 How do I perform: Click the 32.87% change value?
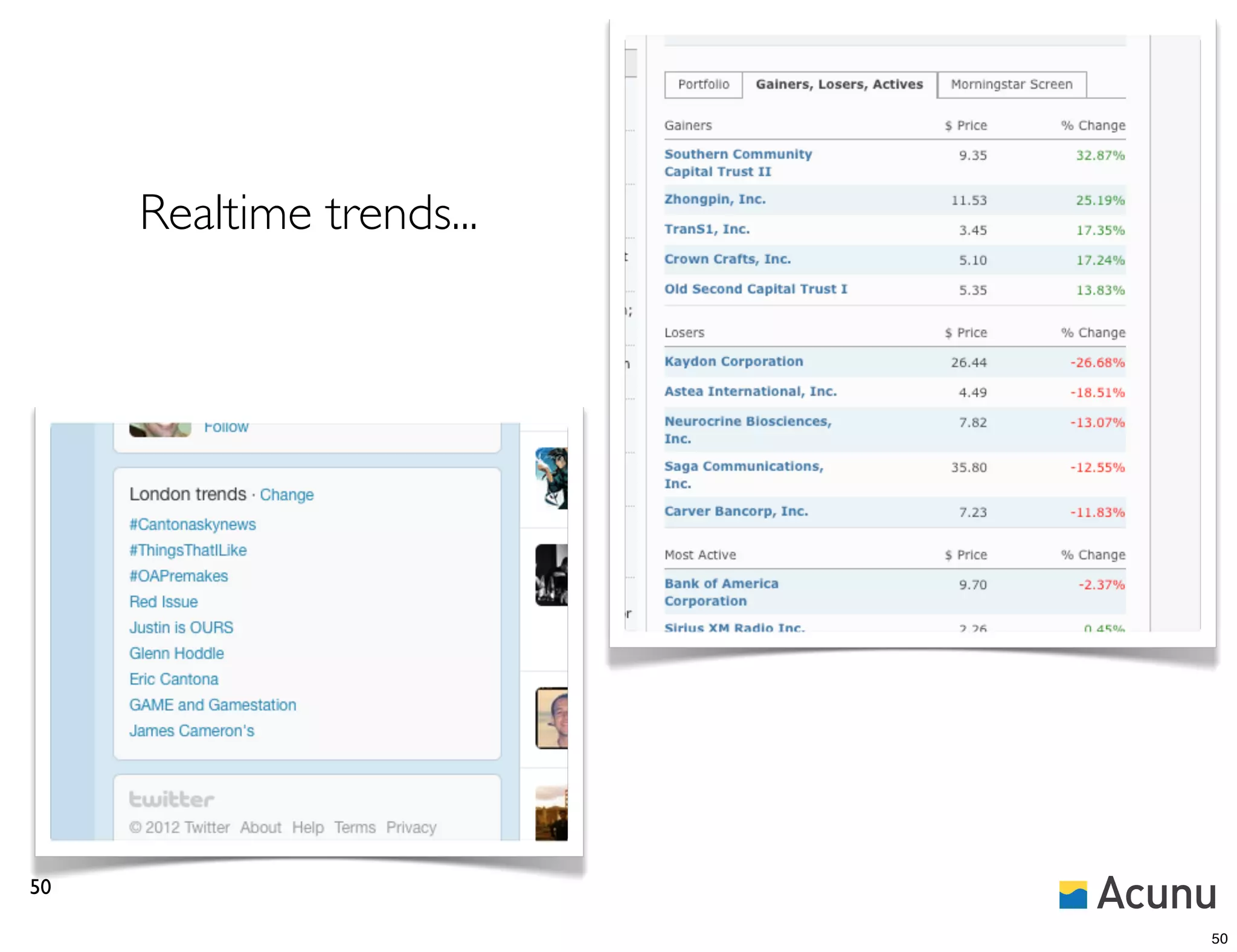(x=1100, y=156)
